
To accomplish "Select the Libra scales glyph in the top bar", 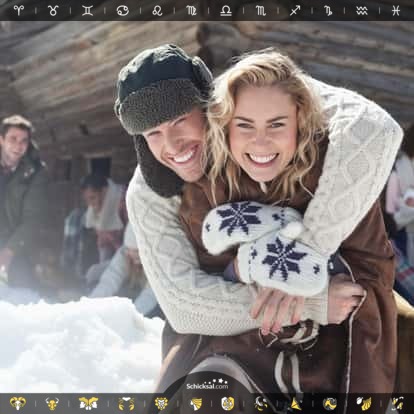I will coord(226,10).
